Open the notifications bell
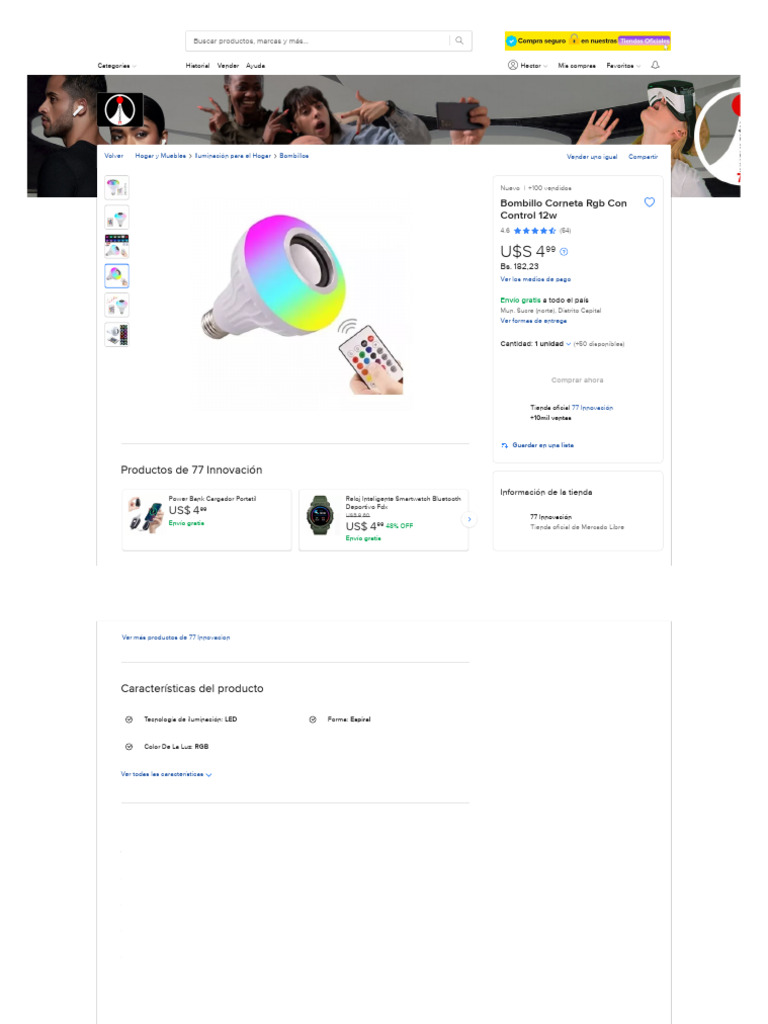Image resolution: width=768 pixels, height=1024 pixels. (655, 65)
